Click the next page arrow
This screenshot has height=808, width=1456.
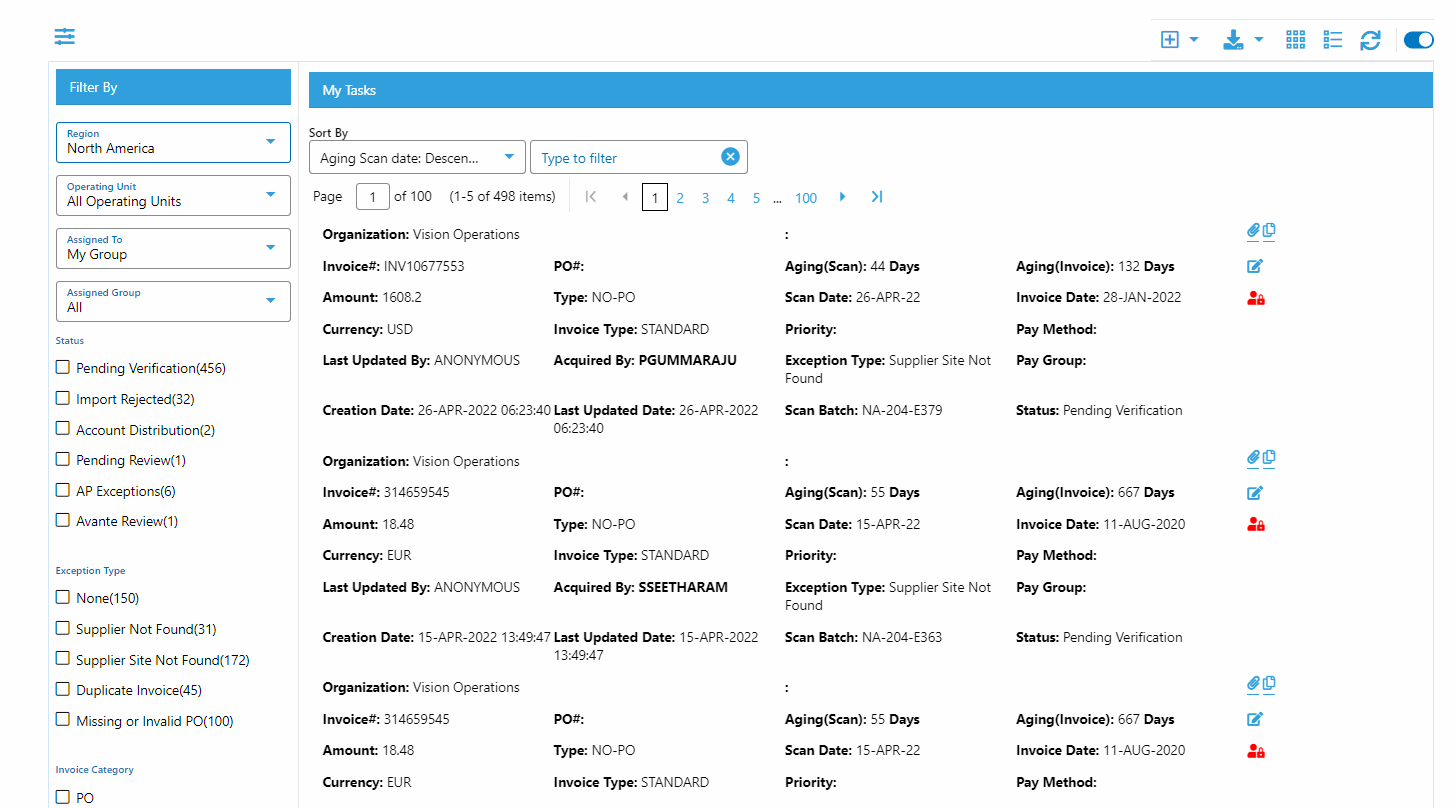click(x=842, y=197)
